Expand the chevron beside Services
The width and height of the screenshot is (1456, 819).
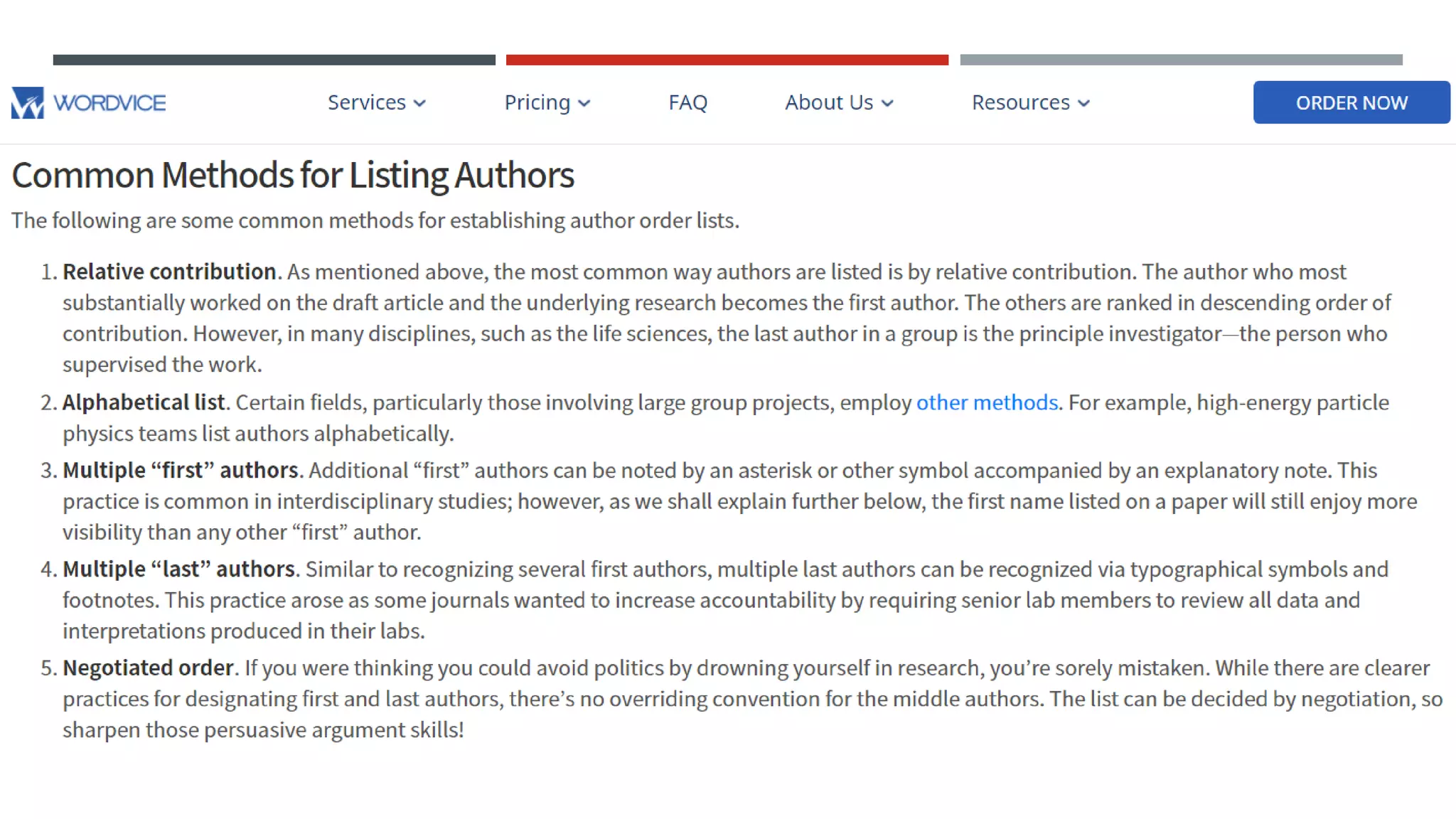(x=420, y=104)
